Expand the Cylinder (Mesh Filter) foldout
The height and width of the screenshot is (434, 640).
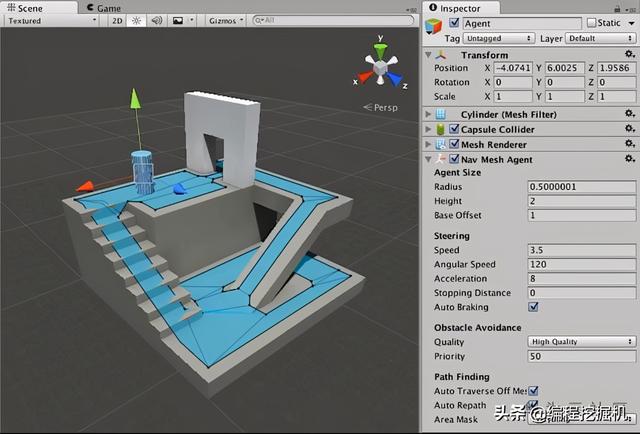click(x=428, y=114)
